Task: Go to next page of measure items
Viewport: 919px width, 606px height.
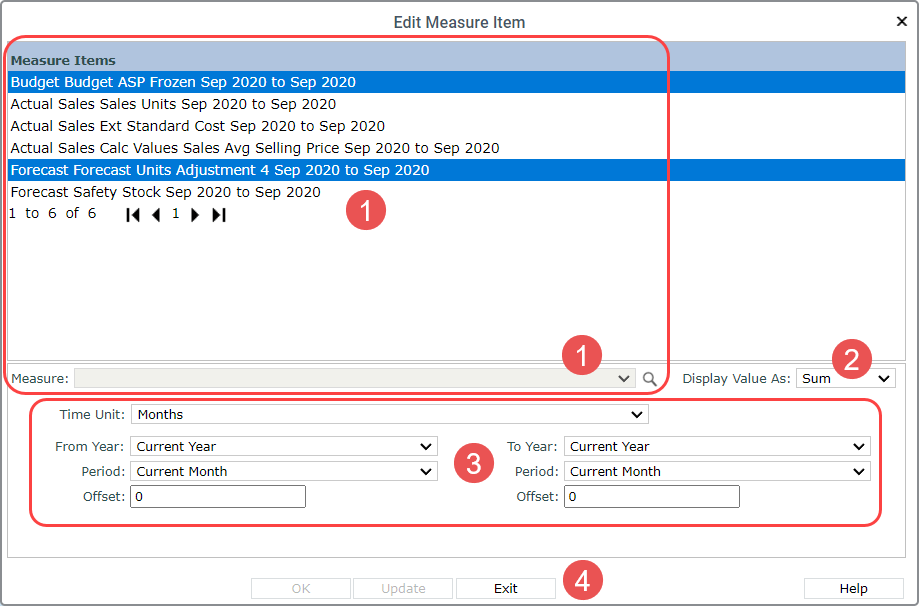Action: tap(195, 215)
